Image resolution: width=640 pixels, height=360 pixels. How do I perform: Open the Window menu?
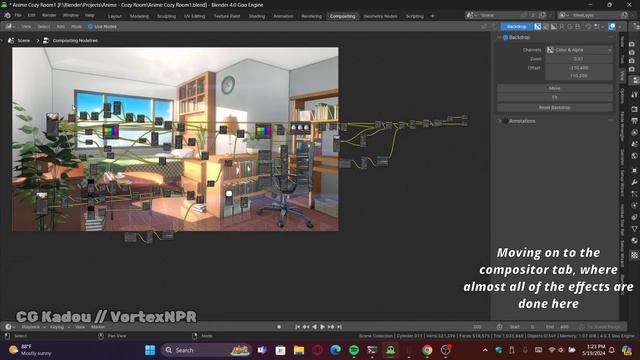click(71, 16)
